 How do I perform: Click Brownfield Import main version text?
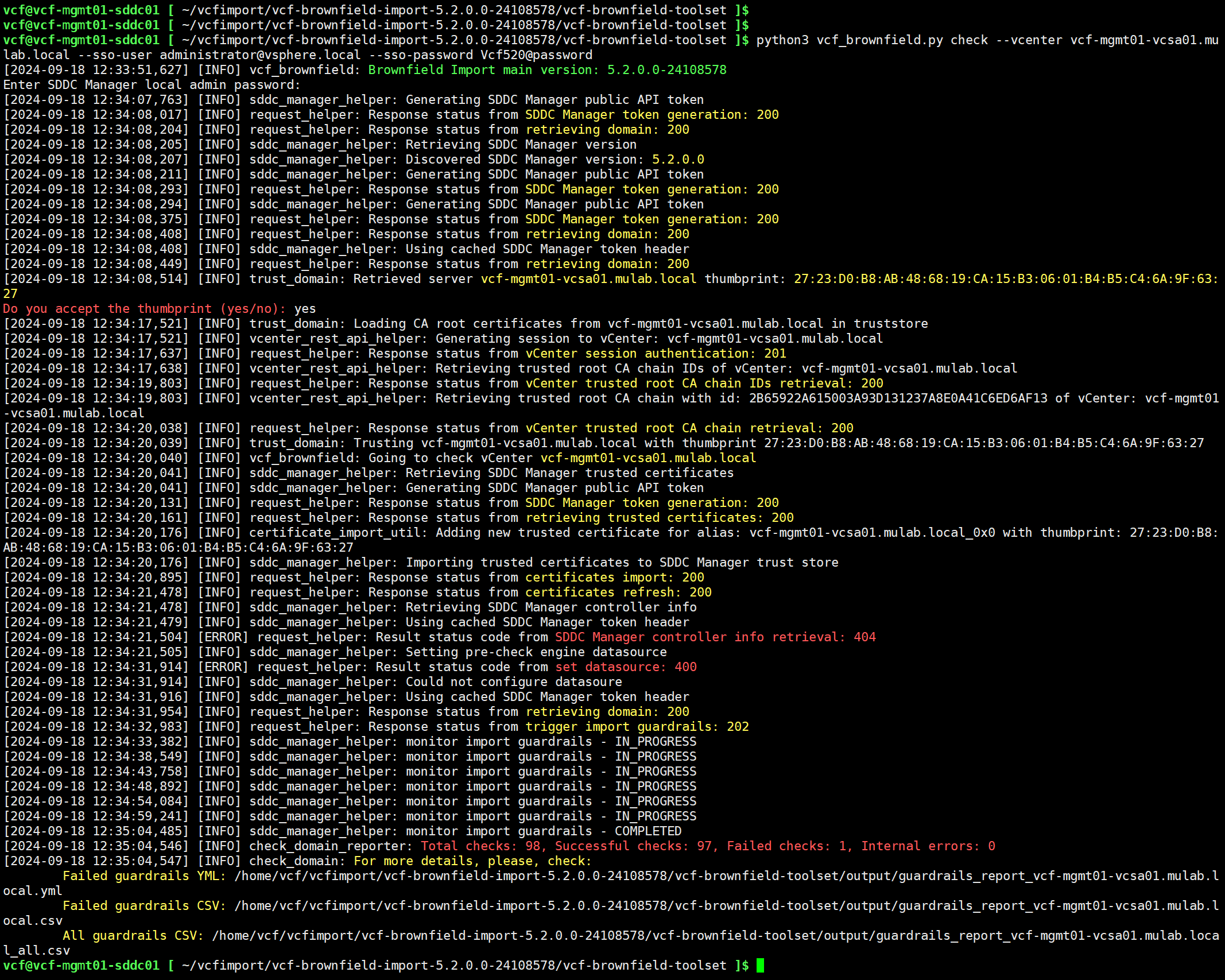(546, 70)
